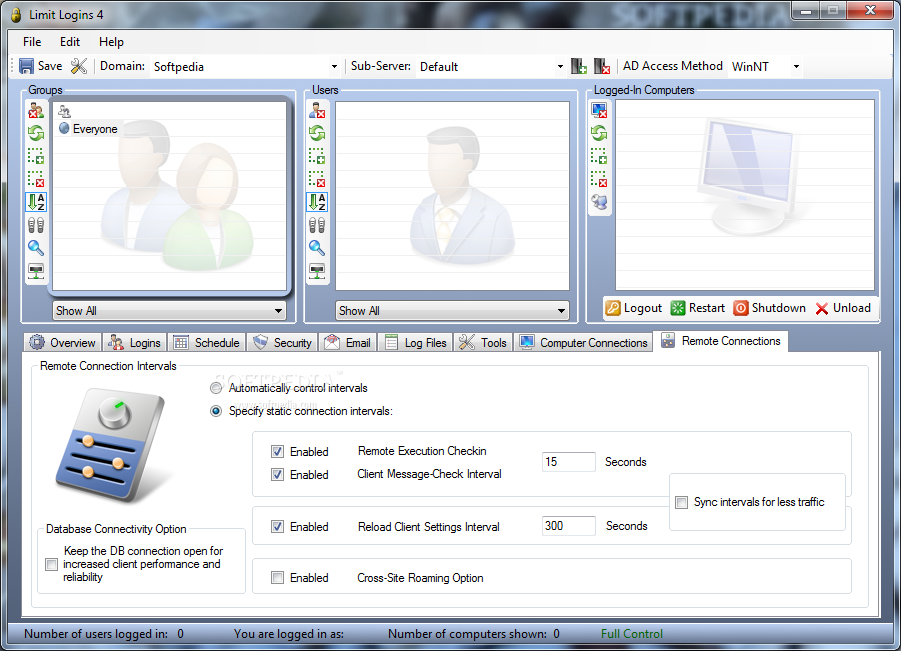Screen dimensions: 901x651
Task: Switch to the Overview tab
Action: pyautogui.click(x=63, y=342)
